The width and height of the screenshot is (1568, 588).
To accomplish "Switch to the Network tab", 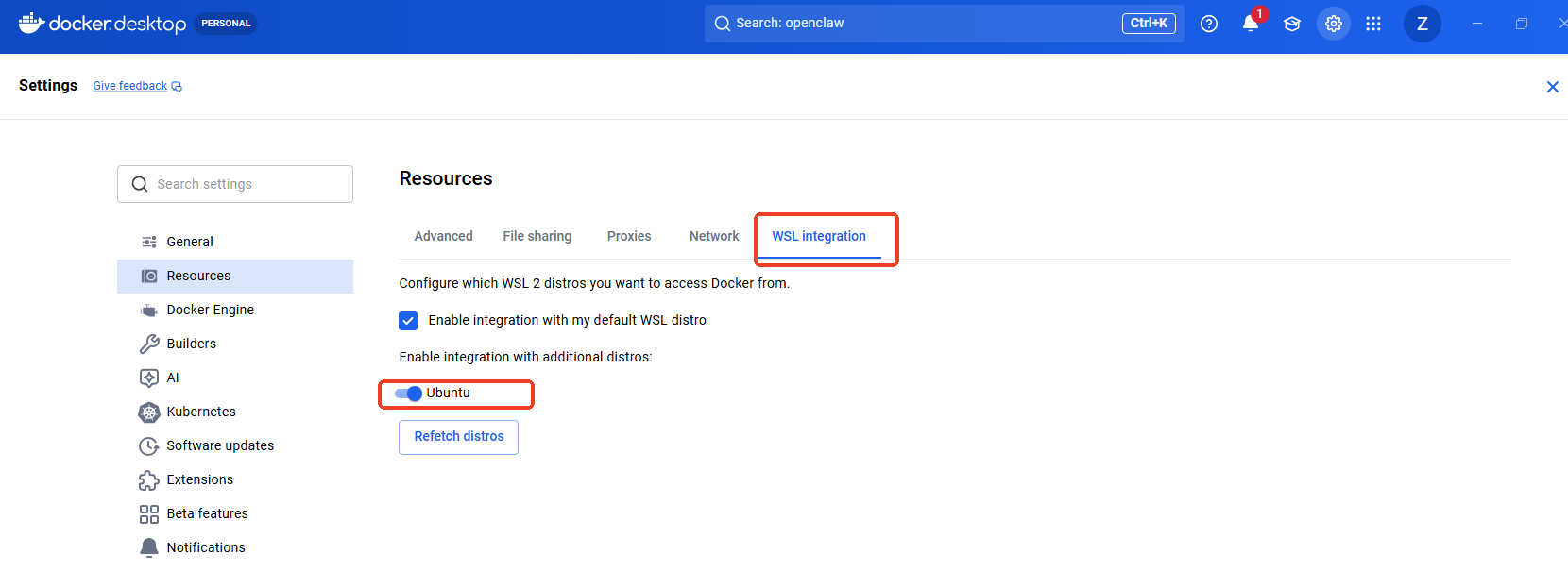I will click(x=714, y=236).
